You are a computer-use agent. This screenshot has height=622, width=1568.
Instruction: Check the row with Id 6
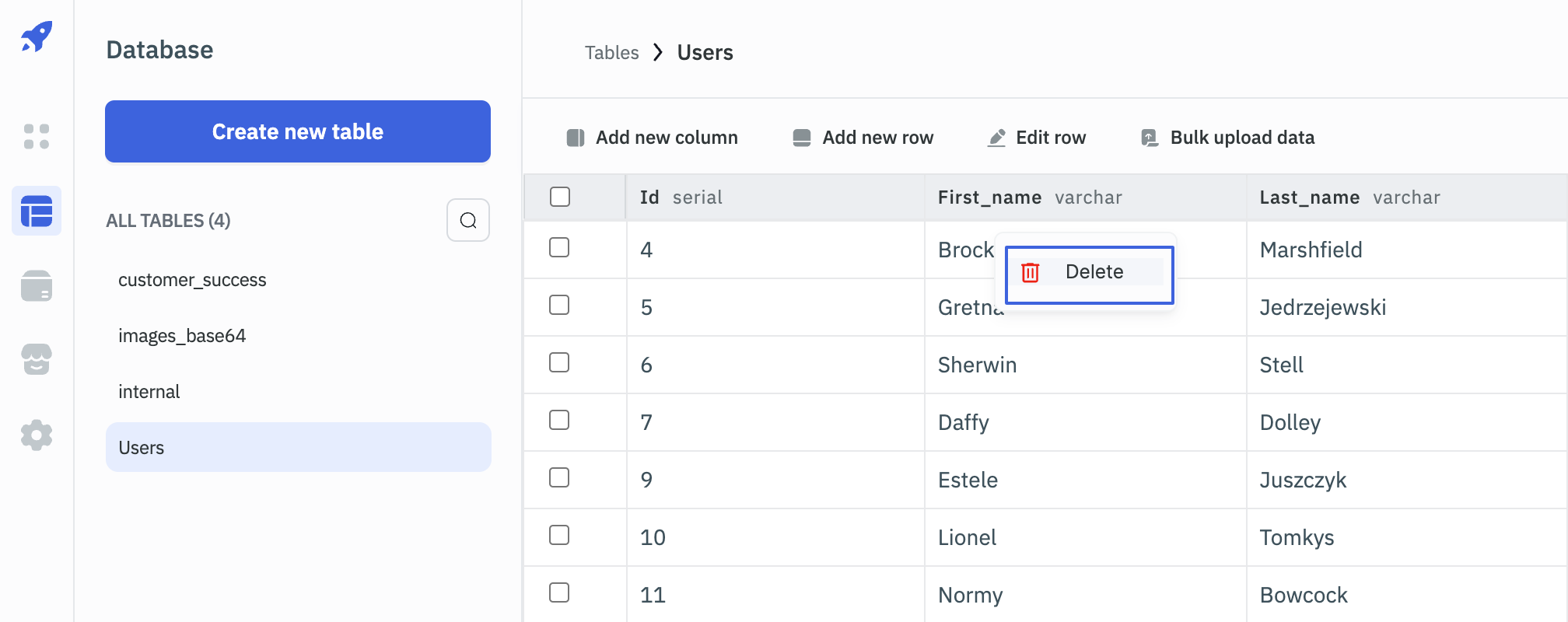pyautogui.click(x=559, y=363)
